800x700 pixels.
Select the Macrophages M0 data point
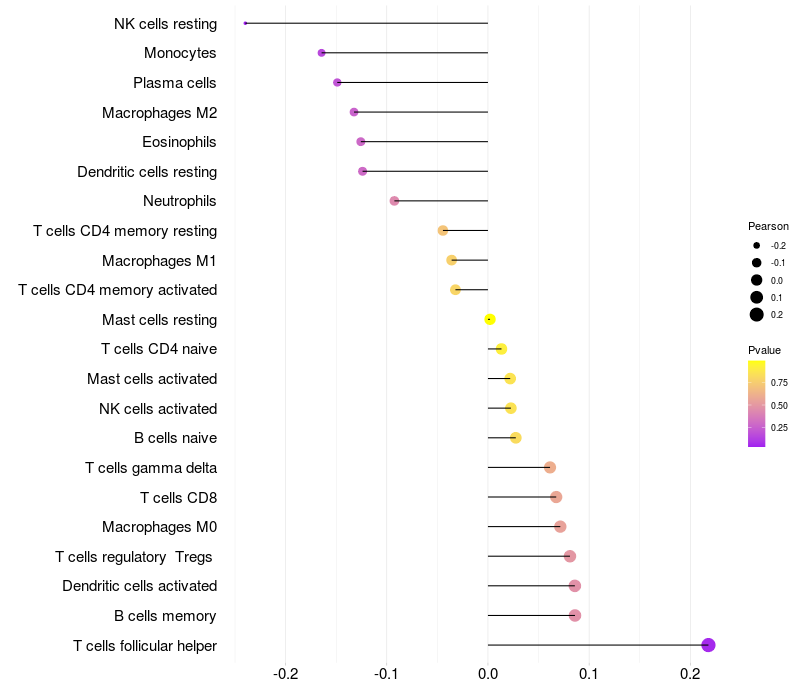(x=560, y=526)
